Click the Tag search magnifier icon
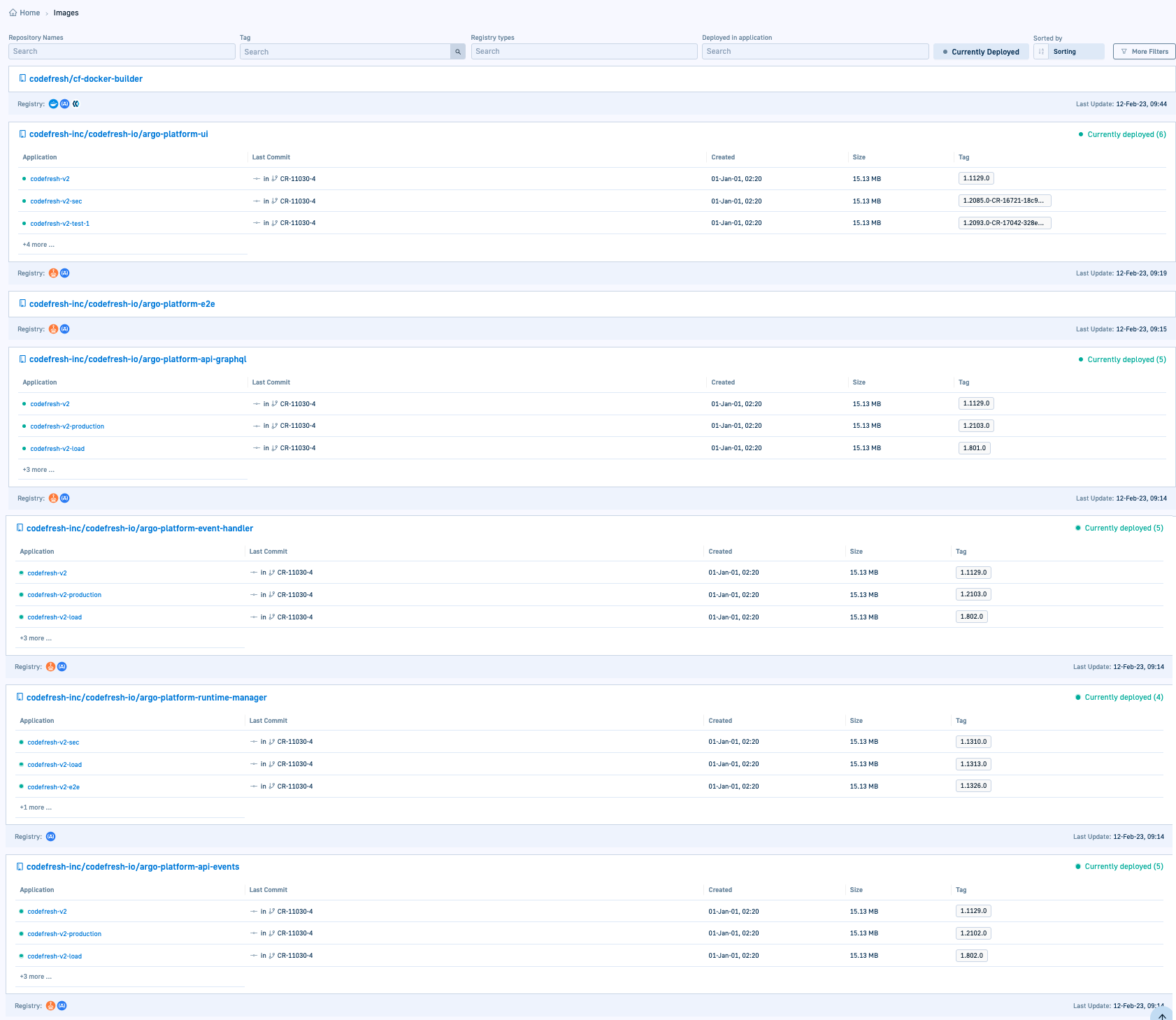The height and width of the screenshot is (1020, 1176). point(458,52)
